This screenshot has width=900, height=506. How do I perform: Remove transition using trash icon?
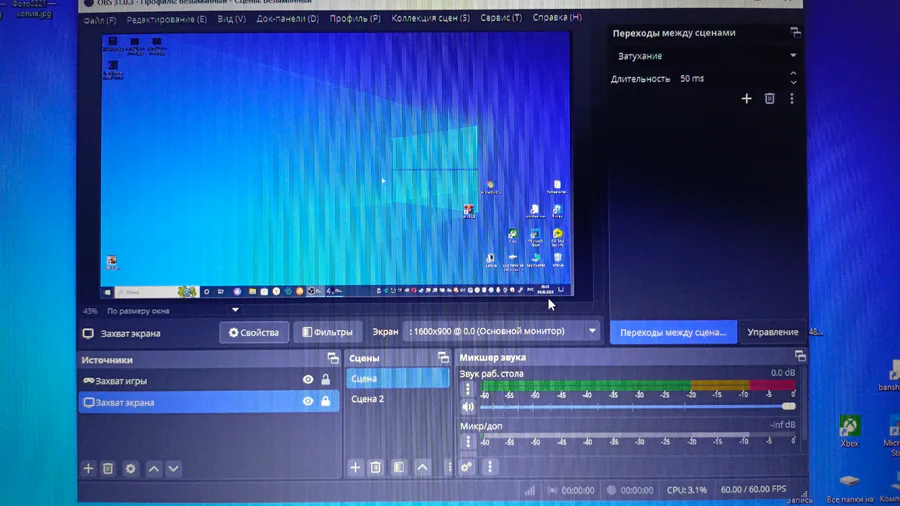coord(770,99)
